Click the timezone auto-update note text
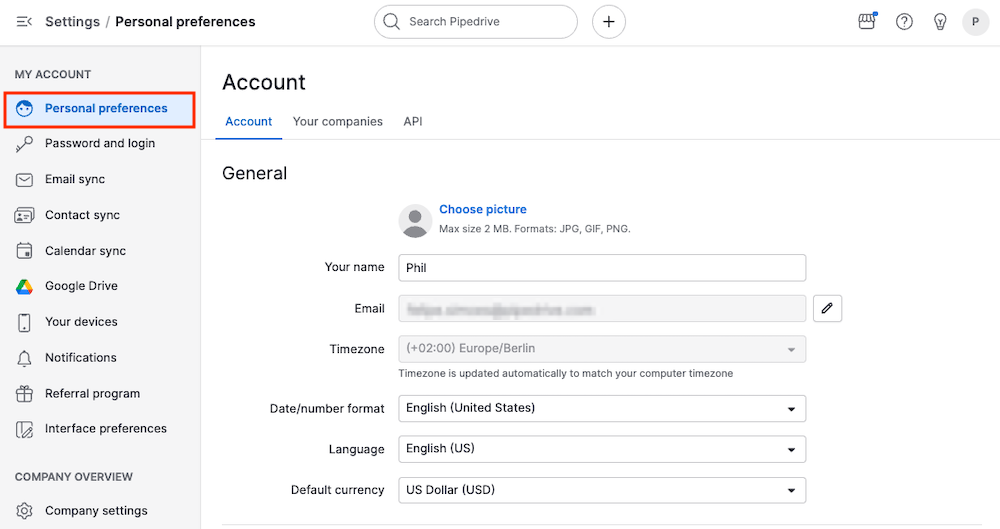This screenshot has height=529, width=1000. (x=566, y=373)
